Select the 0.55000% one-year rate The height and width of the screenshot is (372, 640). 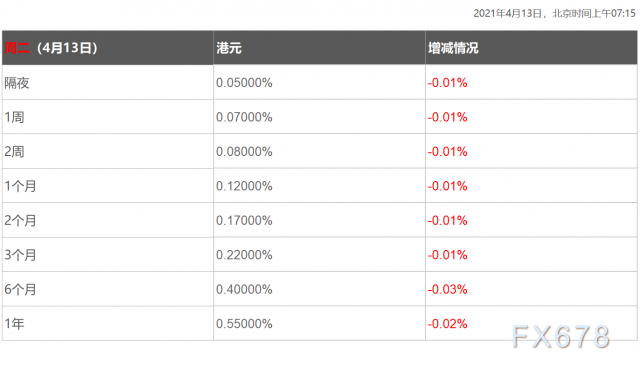click(x=244, y=324)
